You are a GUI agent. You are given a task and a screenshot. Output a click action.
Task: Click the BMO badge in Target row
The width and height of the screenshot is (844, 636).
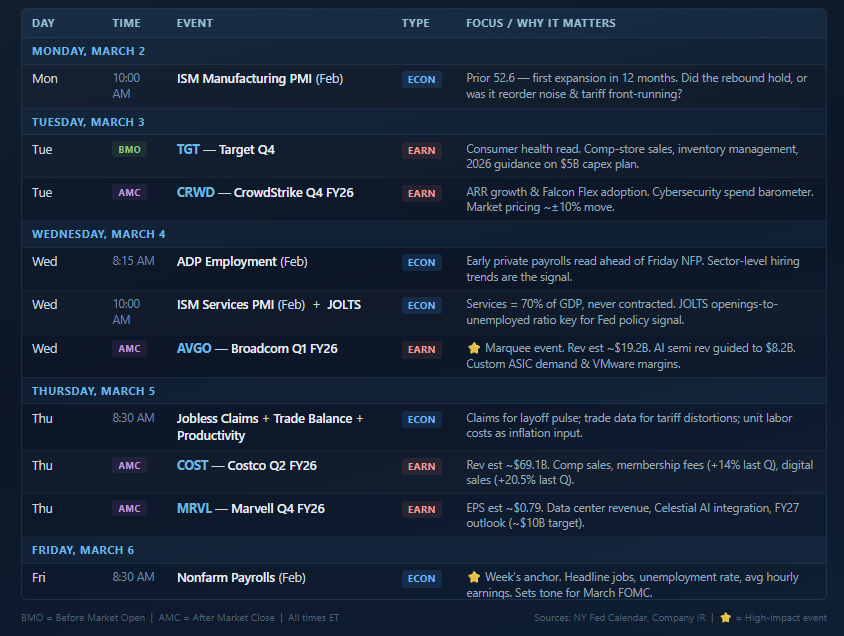click(x=129, y=150)
